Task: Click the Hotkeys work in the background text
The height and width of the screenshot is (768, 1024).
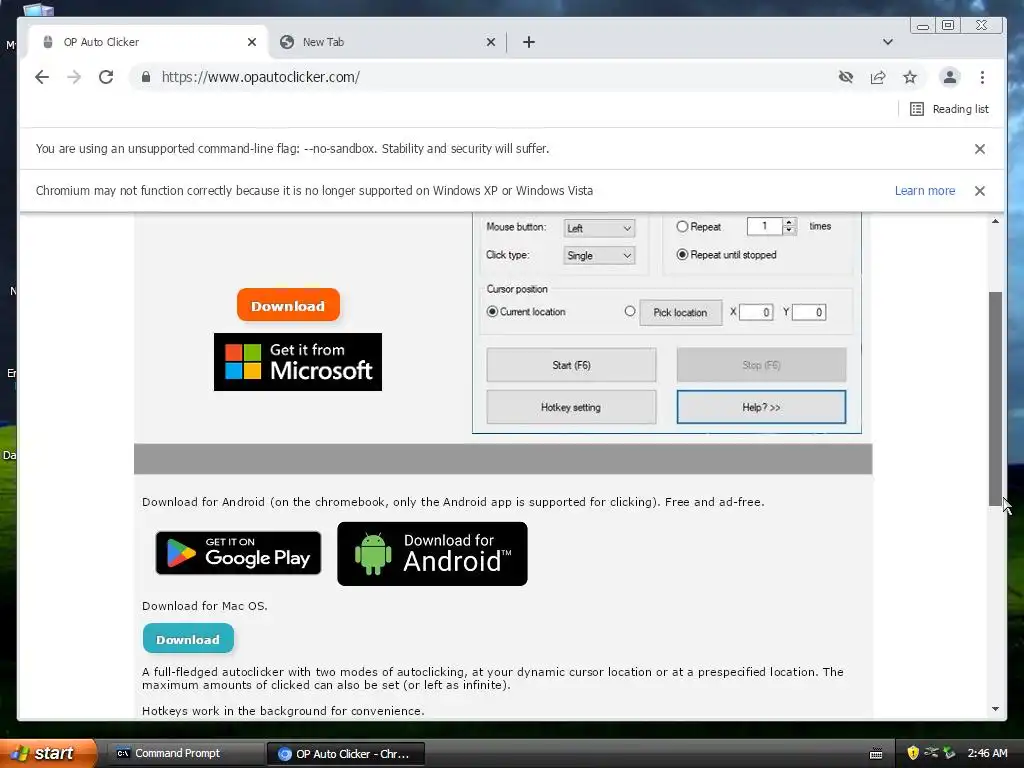Action: tap(283, 711)
